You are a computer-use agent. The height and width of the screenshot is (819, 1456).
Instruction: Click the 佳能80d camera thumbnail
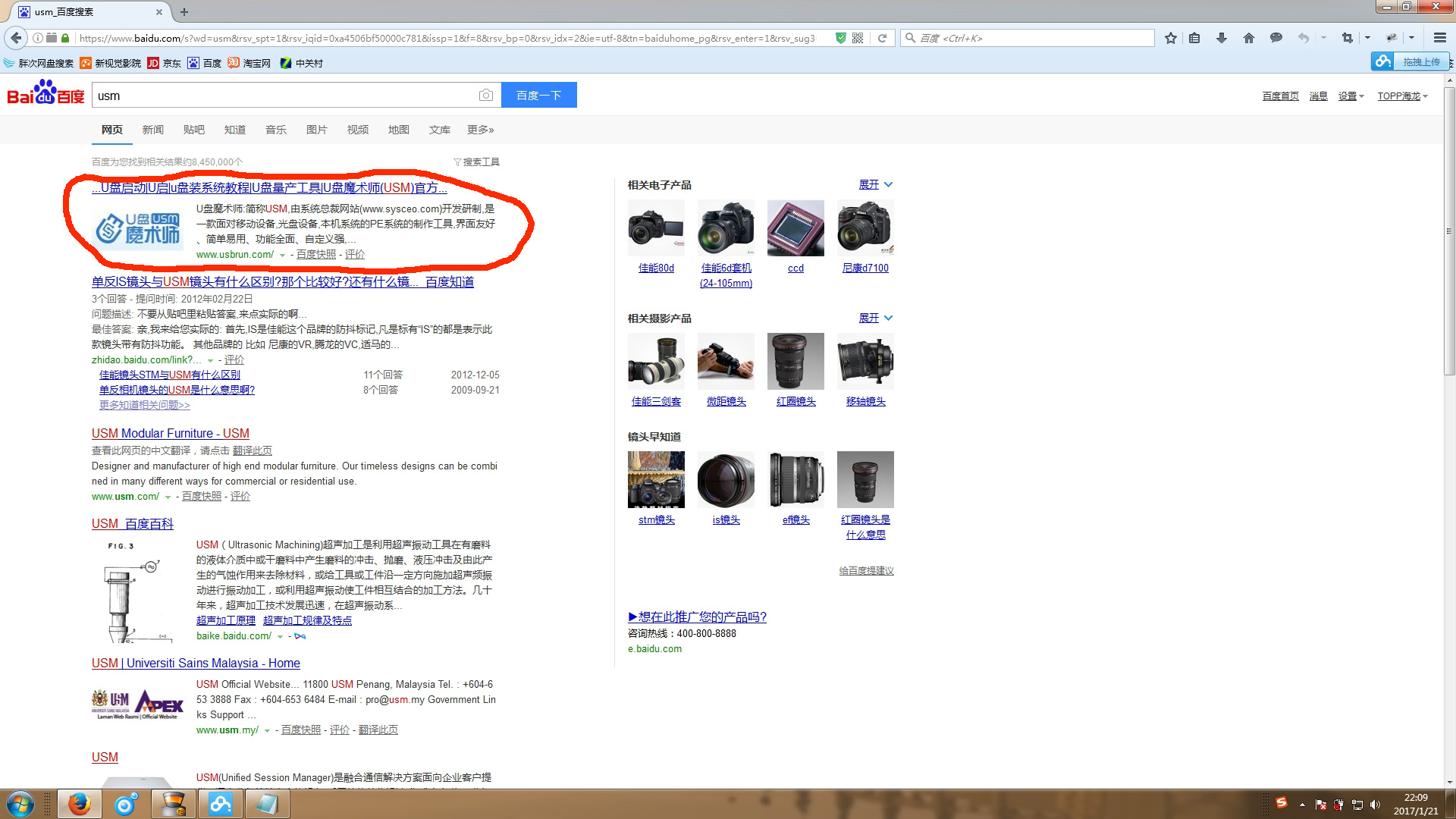[656, 228]
